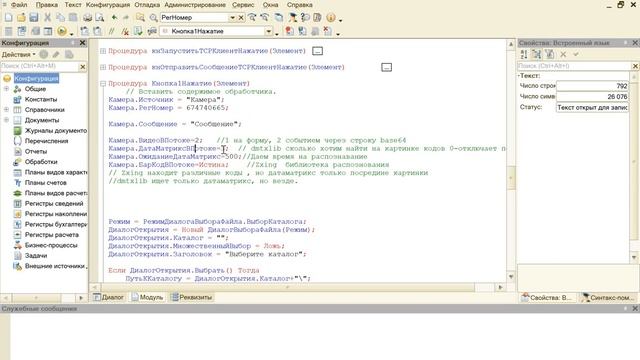Clear the Свойства panel search with X
Screen dimensions: 640x360
(635, 66)
